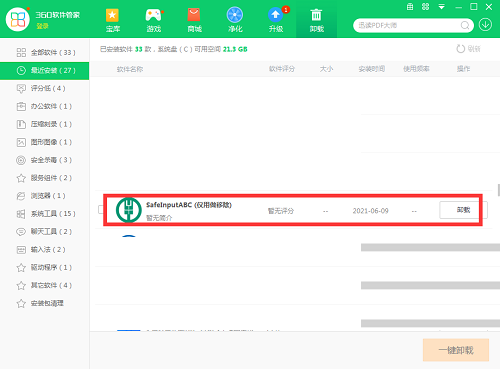Viewport: 500px width, 369px height.
Task: Click the vertical scrollbar thumb
Action: coord(499,190)
